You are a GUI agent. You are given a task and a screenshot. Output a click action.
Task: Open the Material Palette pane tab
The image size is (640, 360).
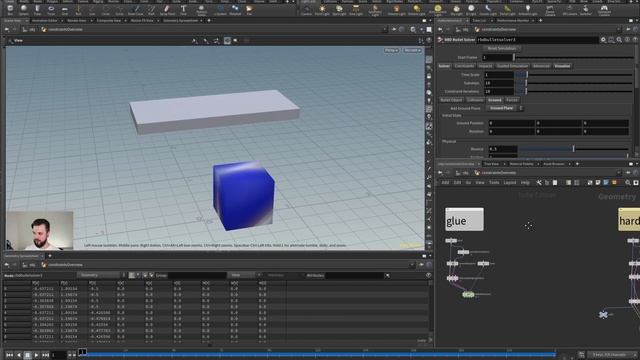tap(521, 164)
